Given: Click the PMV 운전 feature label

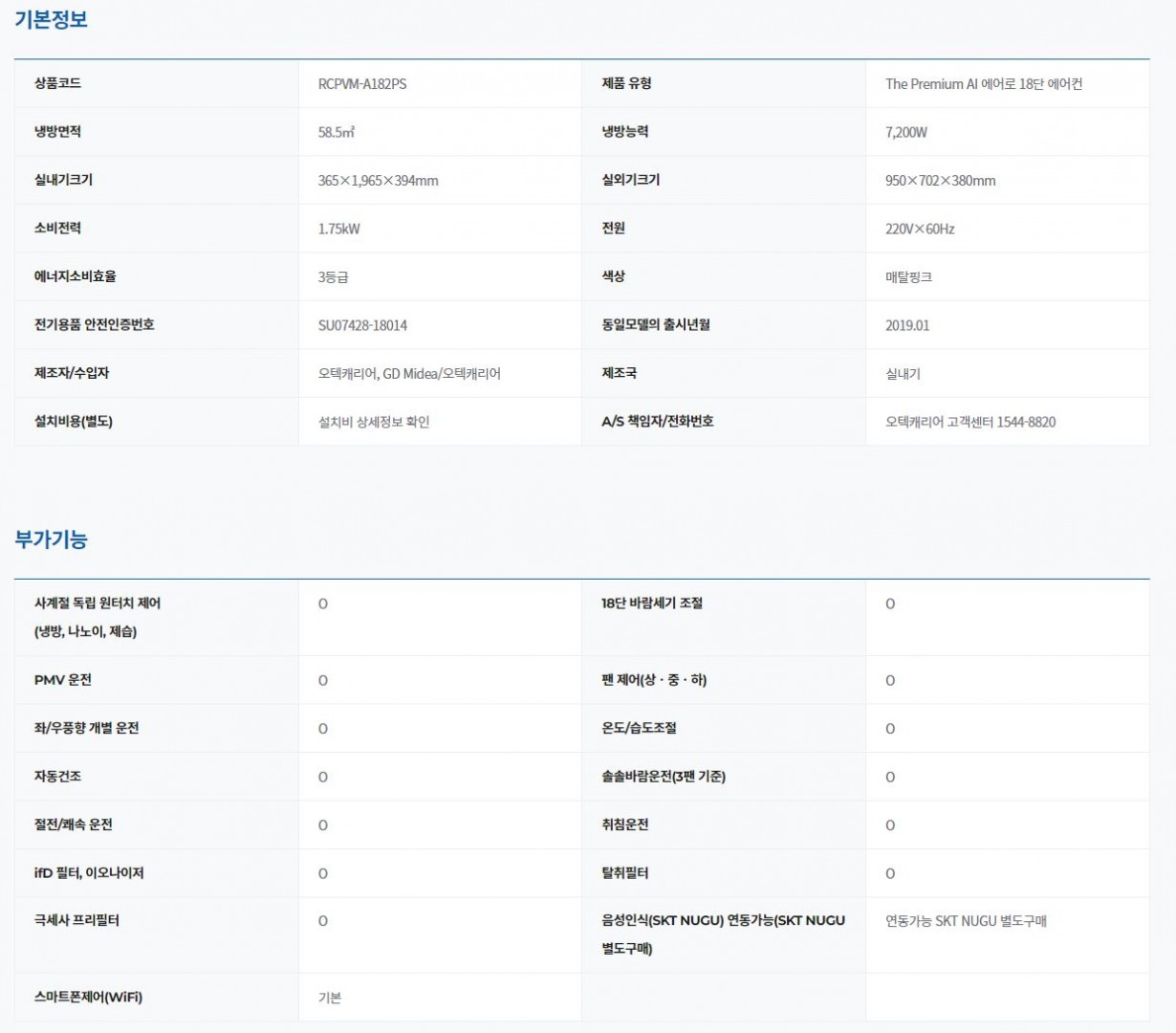Looking at the screenshot, I should 63,680.
